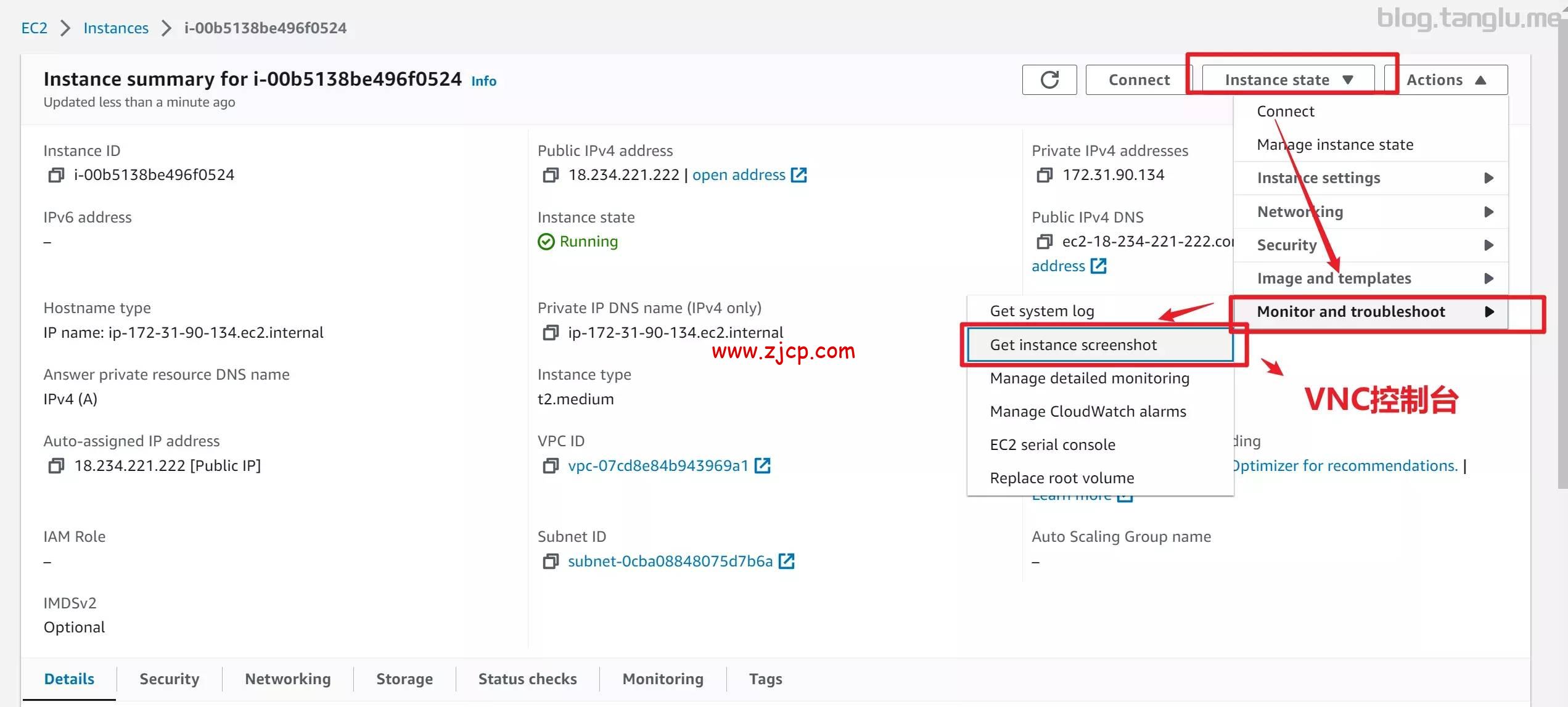The image size is (1568, 707).
Task: Switch to the Status checks tab
Action: (527, 679)
